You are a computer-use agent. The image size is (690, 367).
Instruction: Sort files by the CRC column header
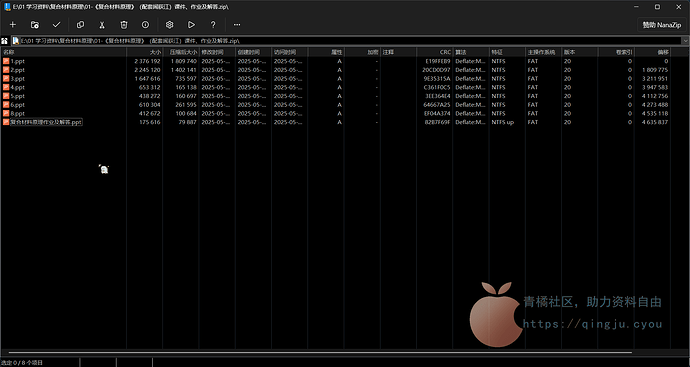tap(434, 52)
